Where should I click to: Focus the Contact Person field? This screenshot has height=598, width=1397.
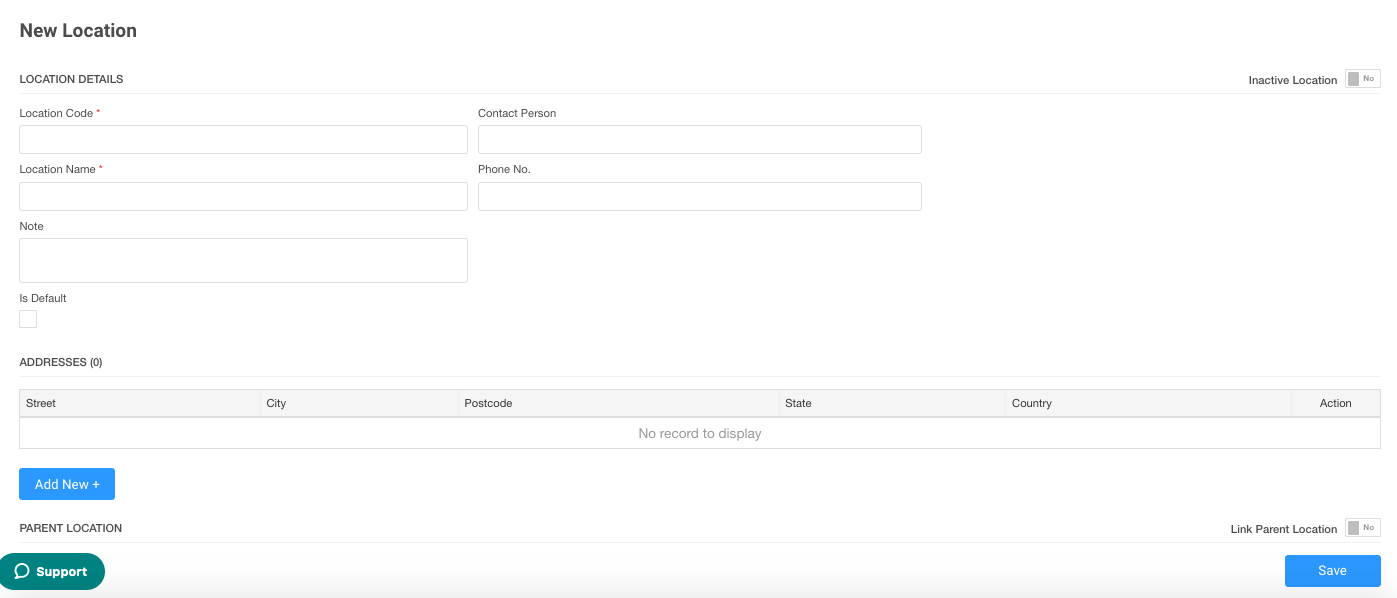[x=700, y=139]
